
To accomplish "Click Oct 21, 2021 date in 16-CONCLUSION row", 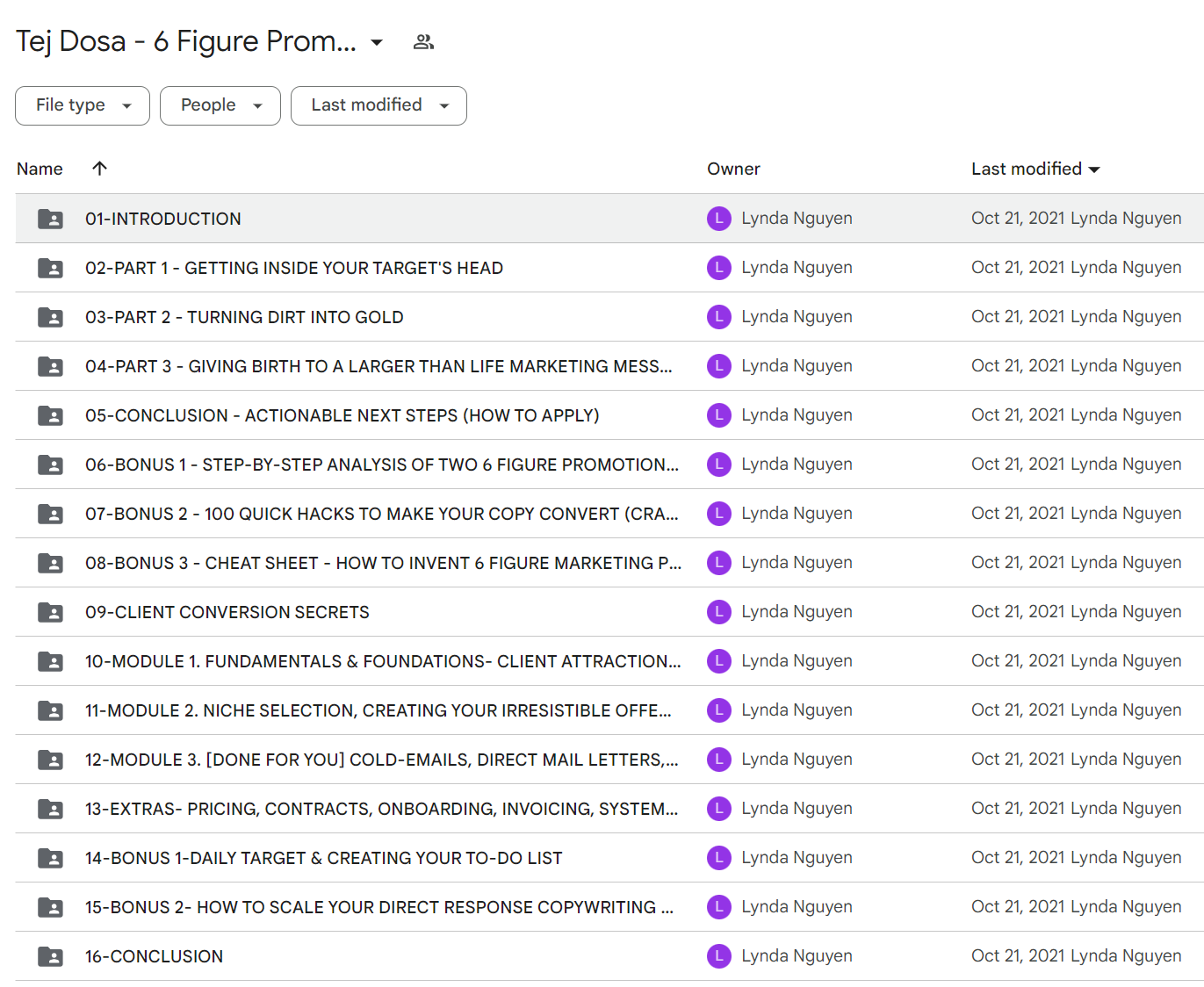I will [x=1018, y=956].
